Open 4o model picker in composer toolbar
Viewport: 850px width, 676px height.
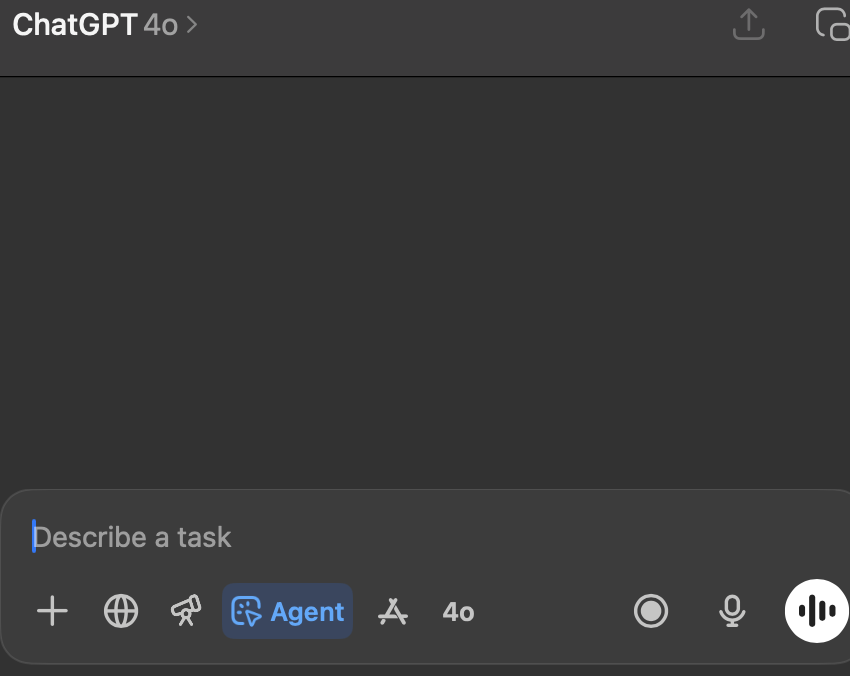pos(458,612)
